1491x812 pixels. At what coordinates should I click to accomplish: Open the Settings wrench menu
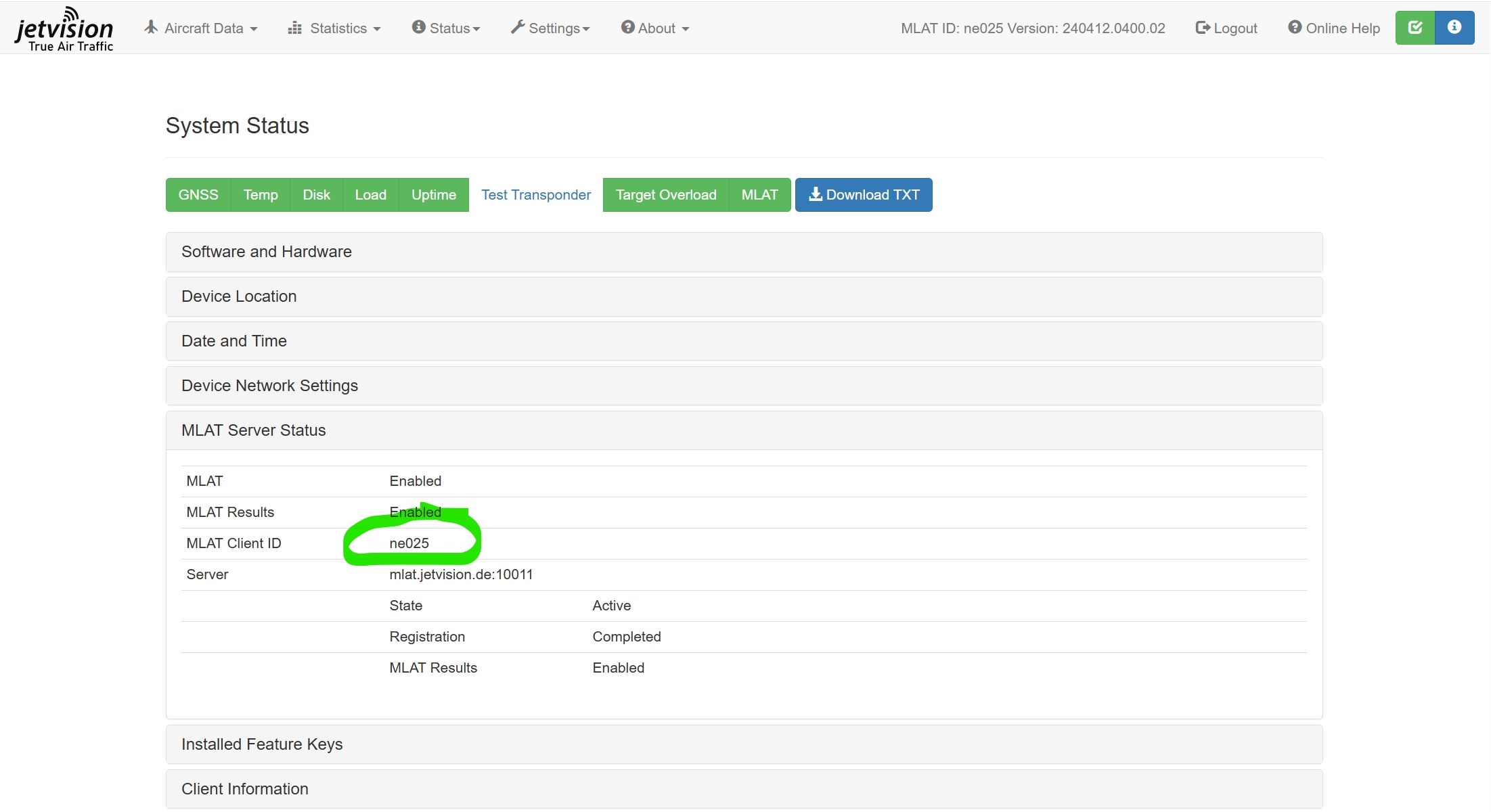tap(550, 28)
